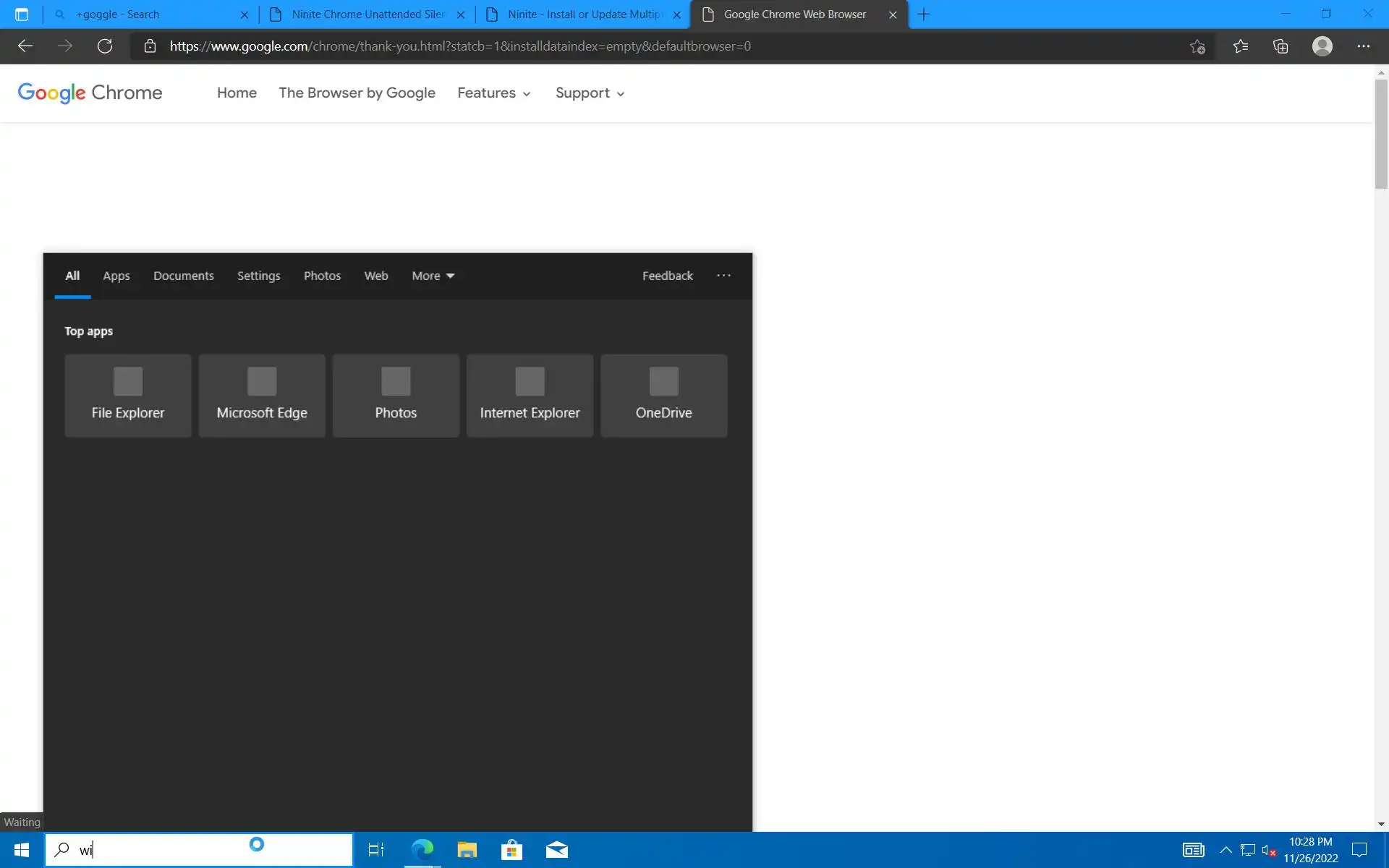The width and height of the screenshot is (1389, 868).
Task: Expand the Support dropdown menu
Action: click(x=590, y=93)
